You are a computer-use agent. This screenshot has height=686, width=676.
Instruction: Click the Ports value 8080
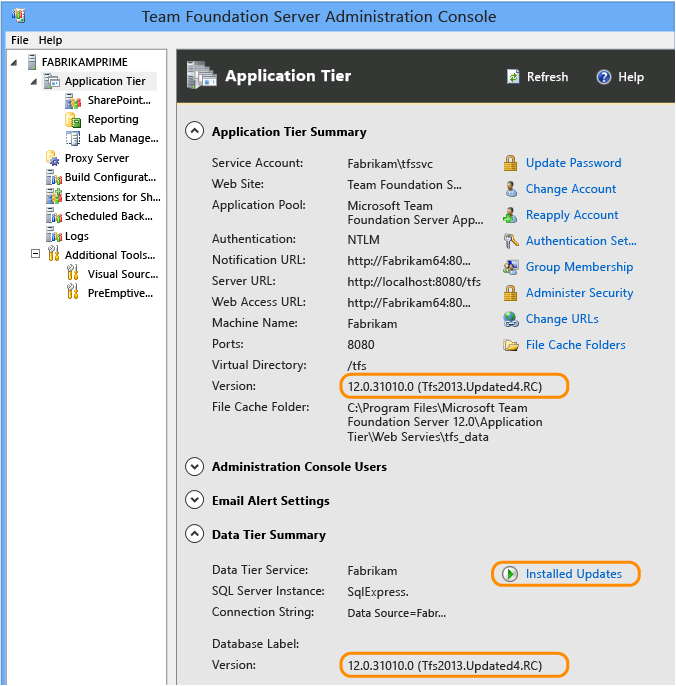(x=361, y=345)
